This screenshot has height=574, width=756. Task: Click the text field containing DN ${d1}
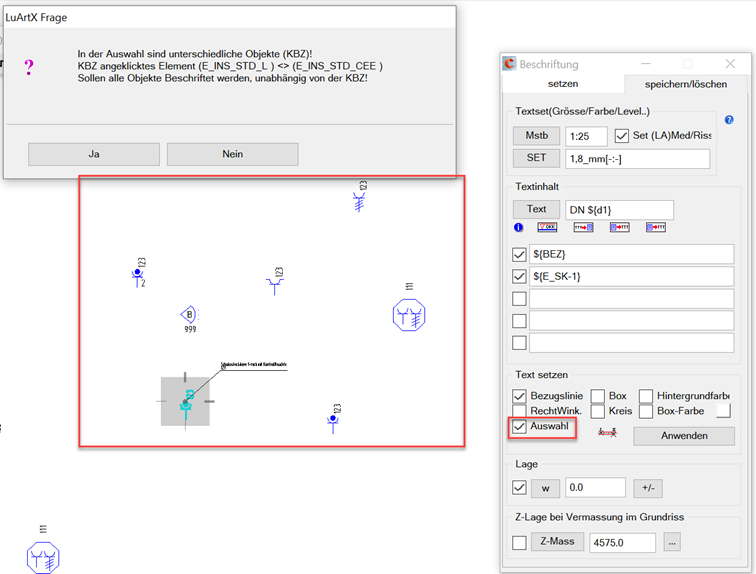click(619, 210)
